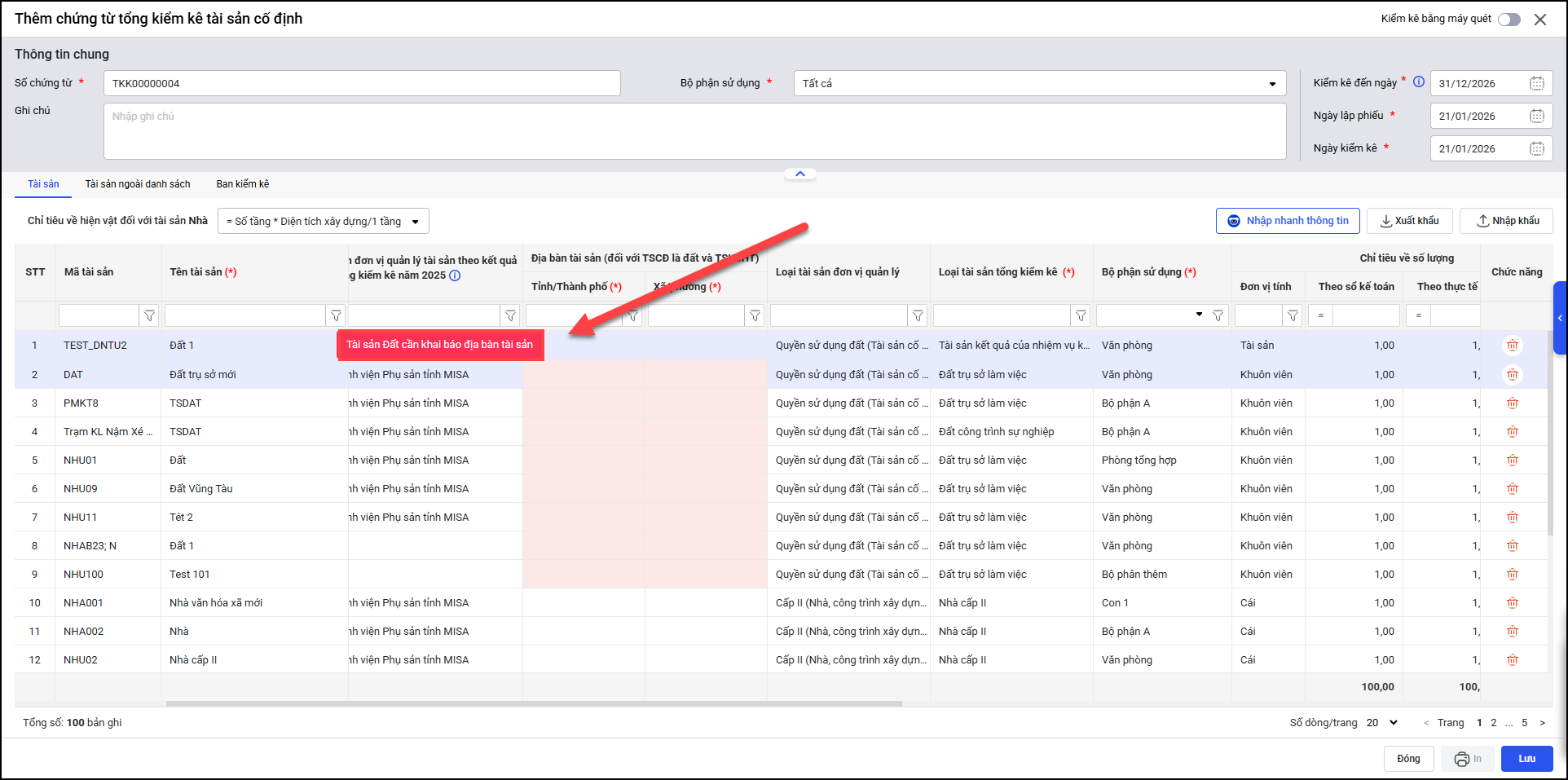This screenshot has width=1568, height=780.
Task: Change Số dòng/trang rows per page
Action: tap(1382, 723)
